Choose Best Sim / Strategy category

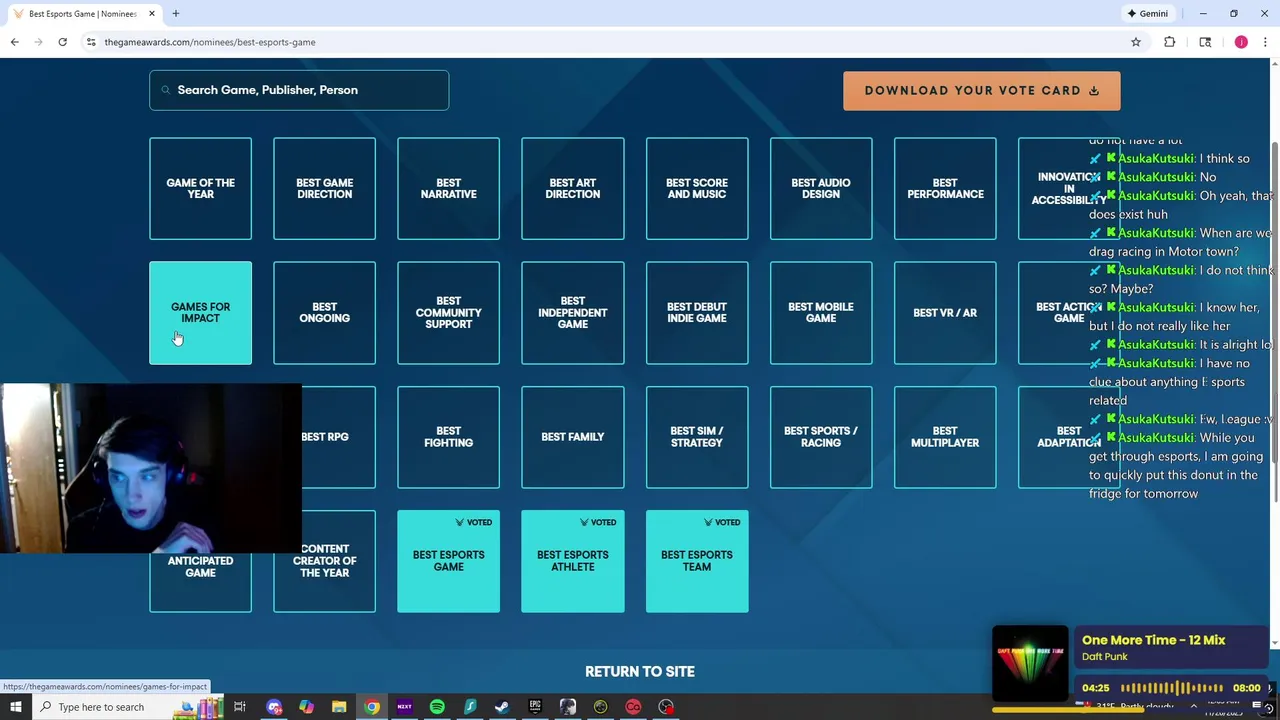point(697,437)
